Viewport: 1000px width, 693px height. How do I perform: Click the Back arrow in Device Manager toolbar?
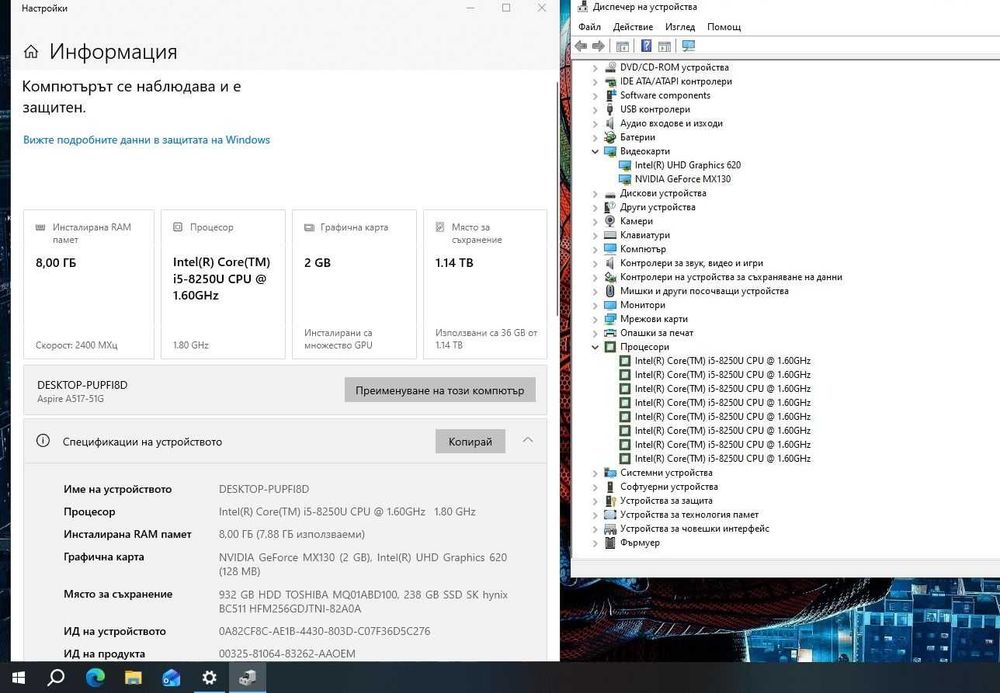[x=580, y=46]
